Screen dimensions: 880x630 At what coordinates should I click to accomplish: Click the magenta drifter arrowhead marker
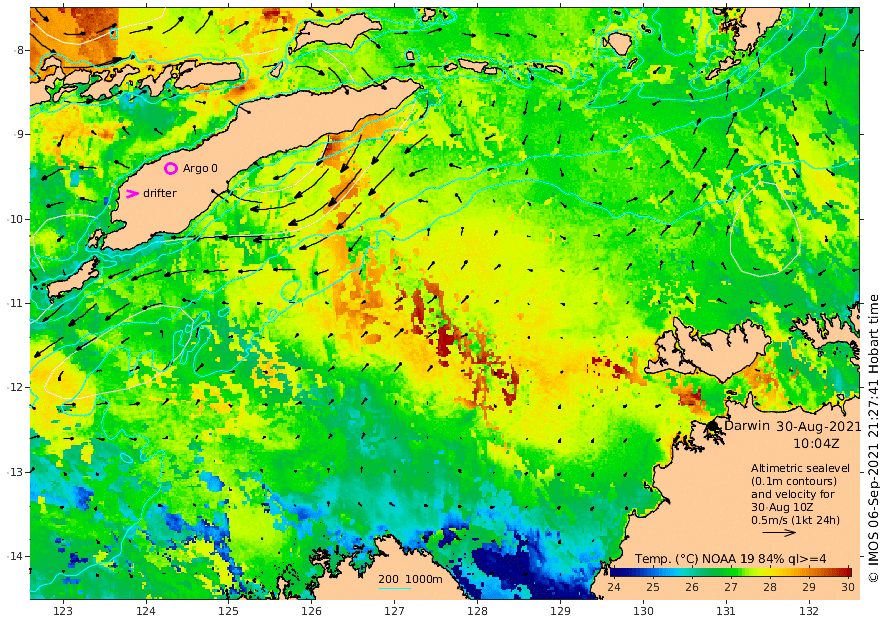pyautogui.click(x=132, y=194)
